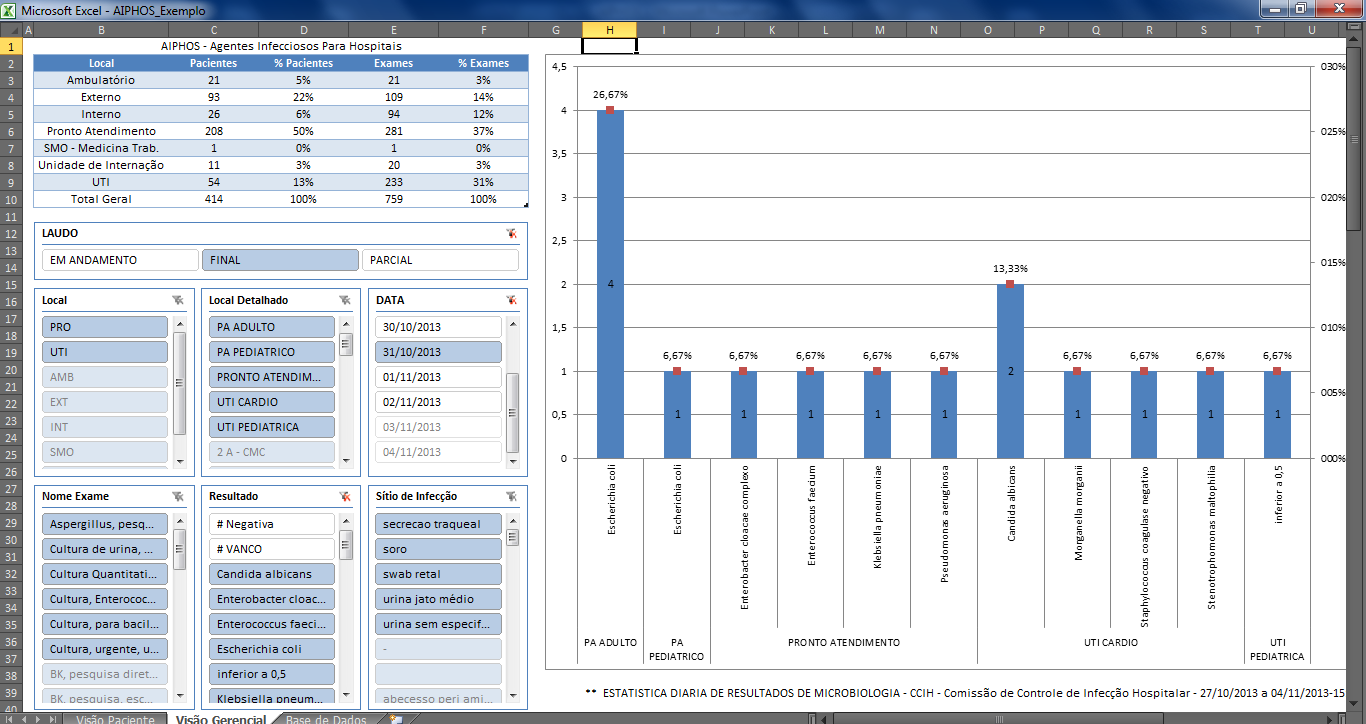The width and height of the screenshot is (1366, 724).
Task: Toggle UTI PEDIATRICA in Local Detalhado slicer
Action: 271,427
